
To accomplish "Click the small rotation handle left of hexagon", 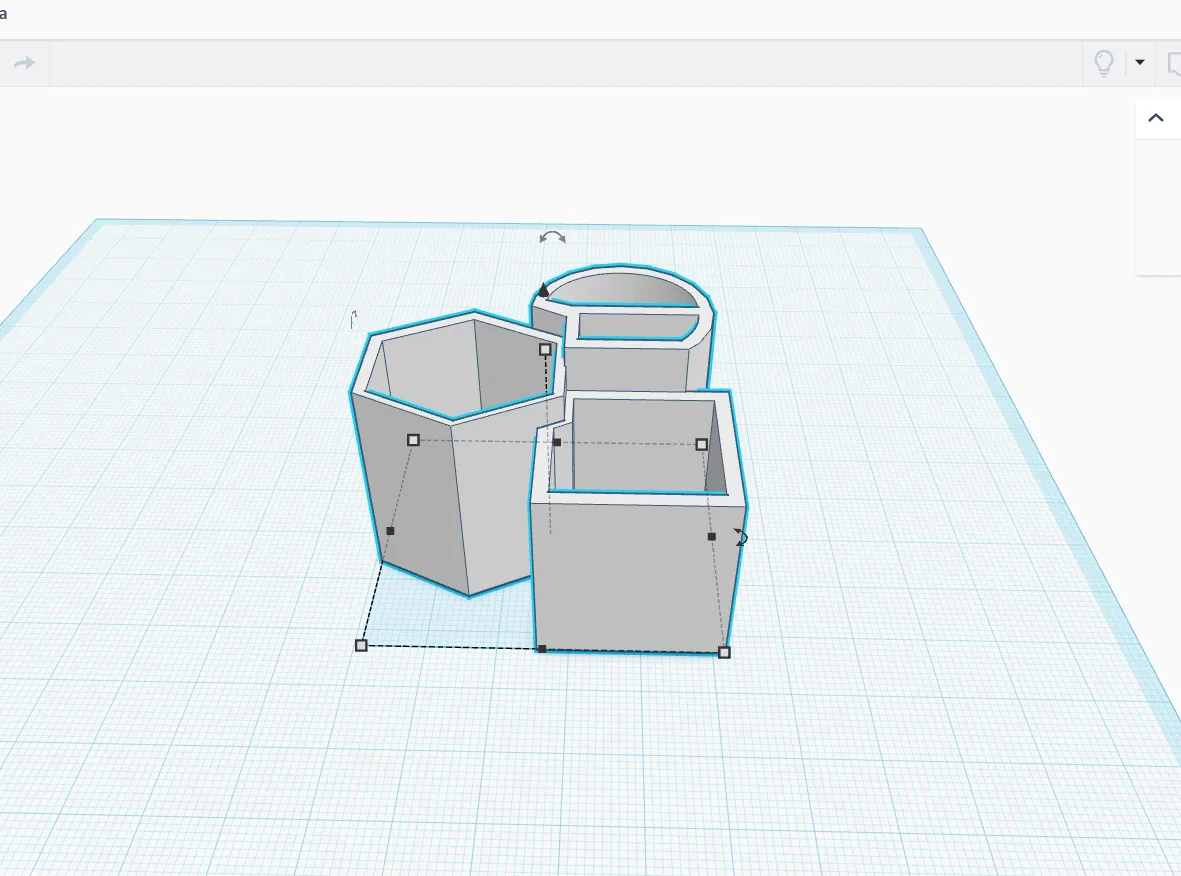I will click(x=353, y=319).
